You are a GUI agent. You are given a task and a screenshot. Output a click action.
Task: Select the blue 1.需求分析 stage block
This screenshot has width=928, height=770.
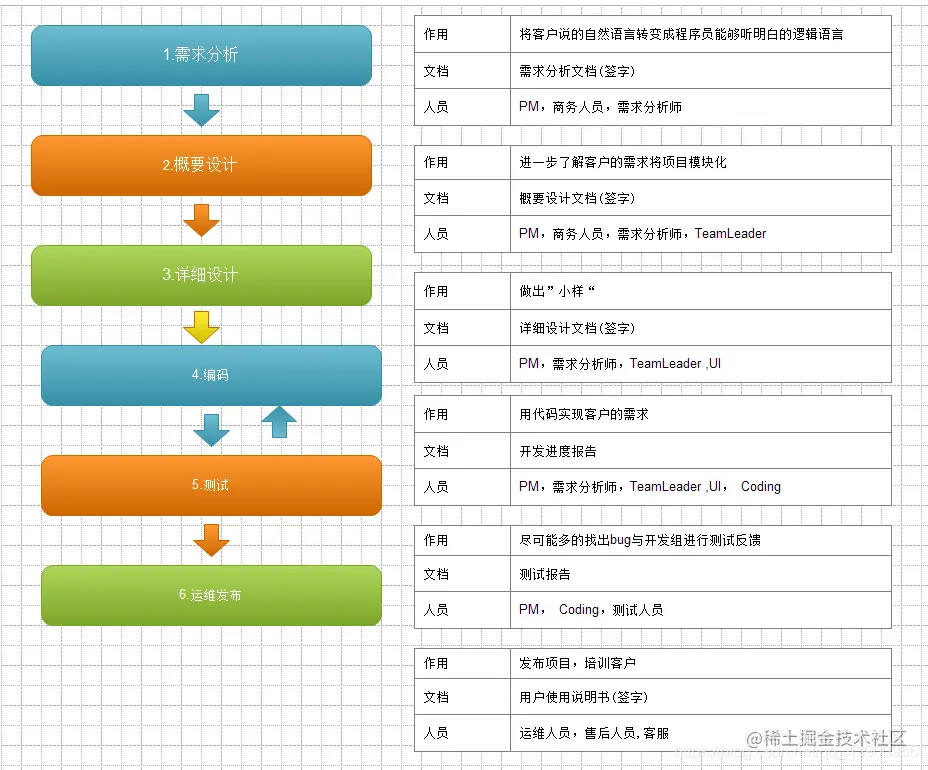click(202, 55)
